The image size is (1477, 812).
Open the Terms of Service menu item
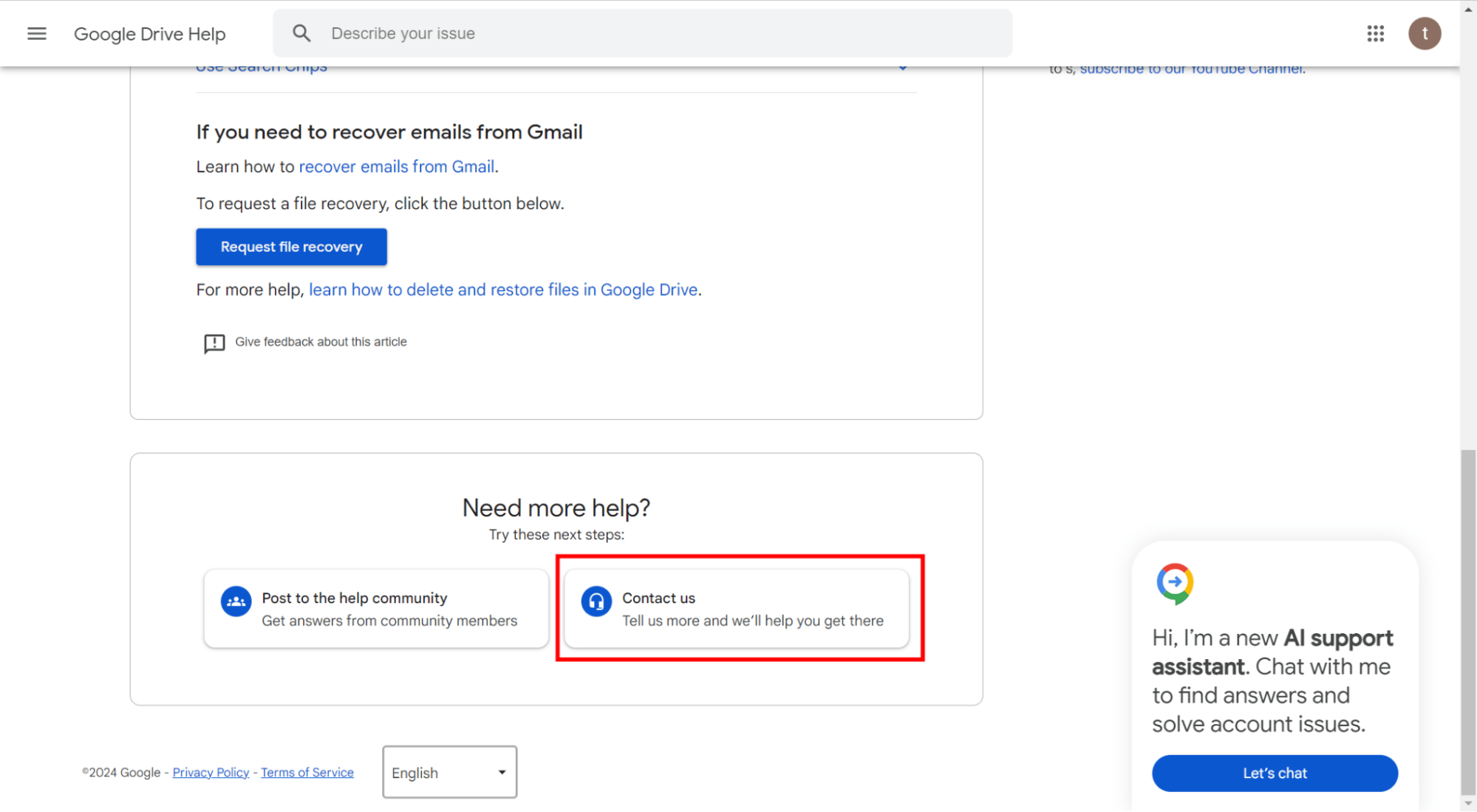[x=307, y=772]
